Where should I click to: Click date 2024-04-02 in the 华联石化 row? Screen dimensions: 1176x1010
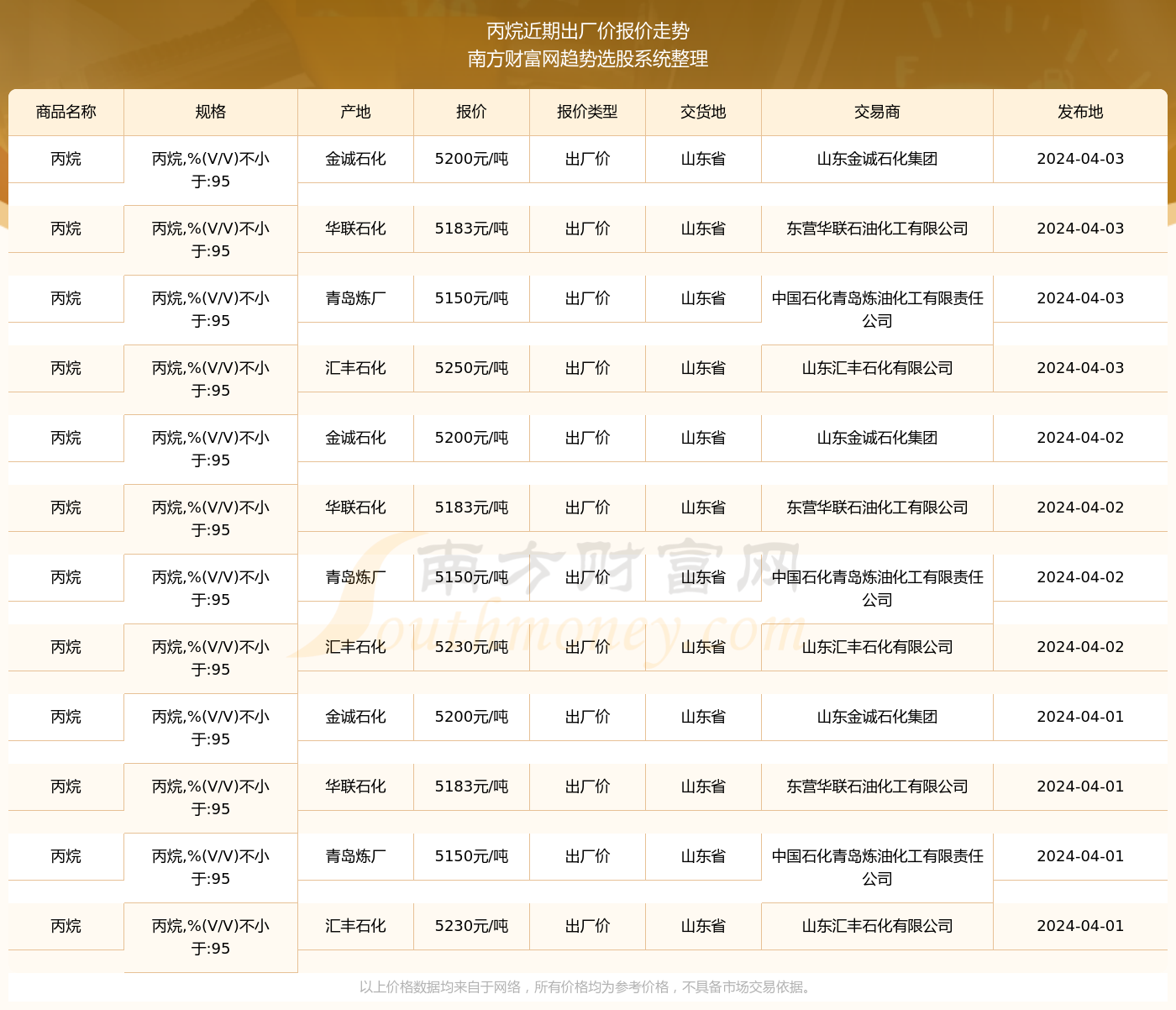pos(1080,508)
